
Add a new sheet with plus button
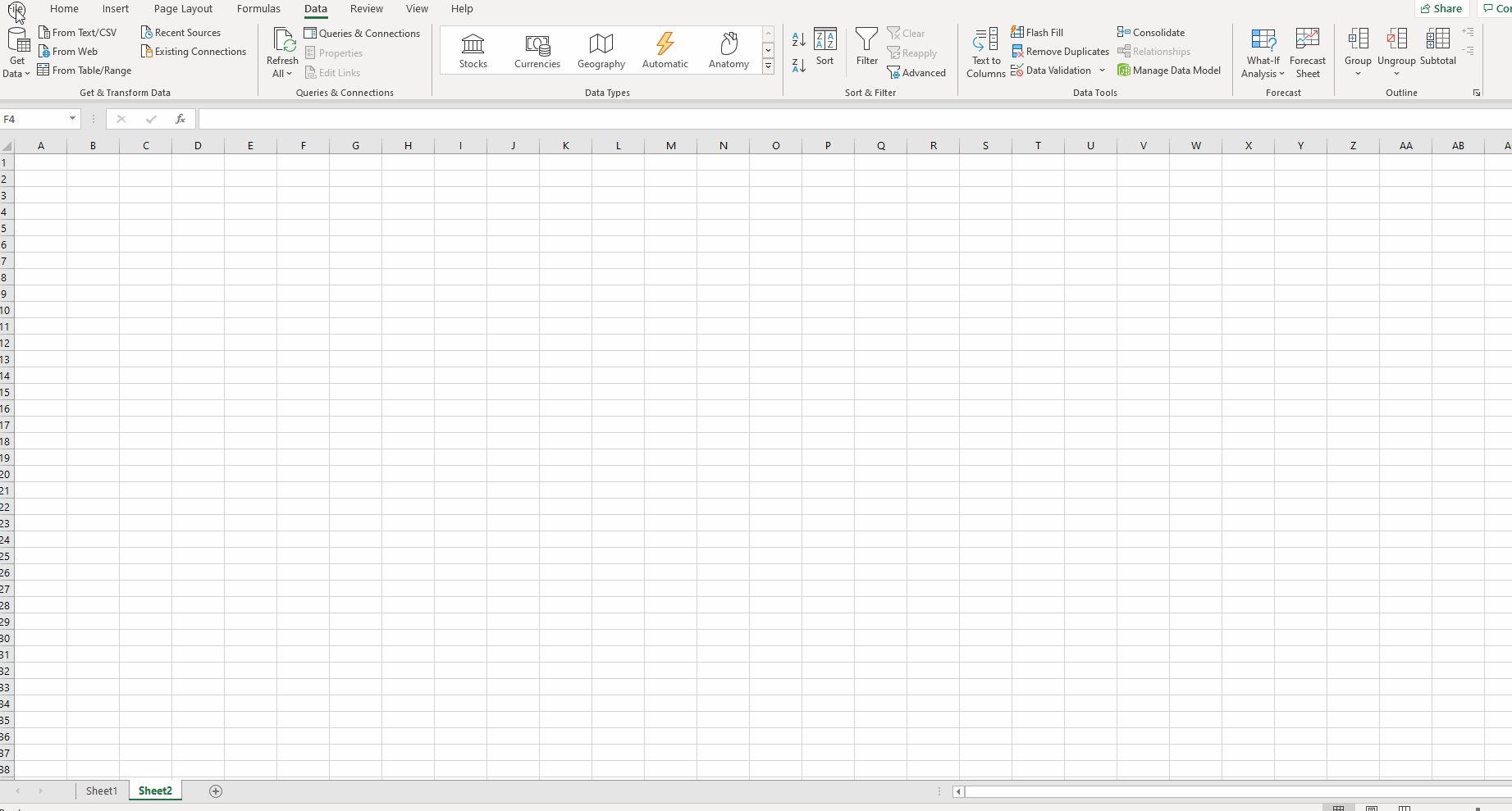pos(216,791)
